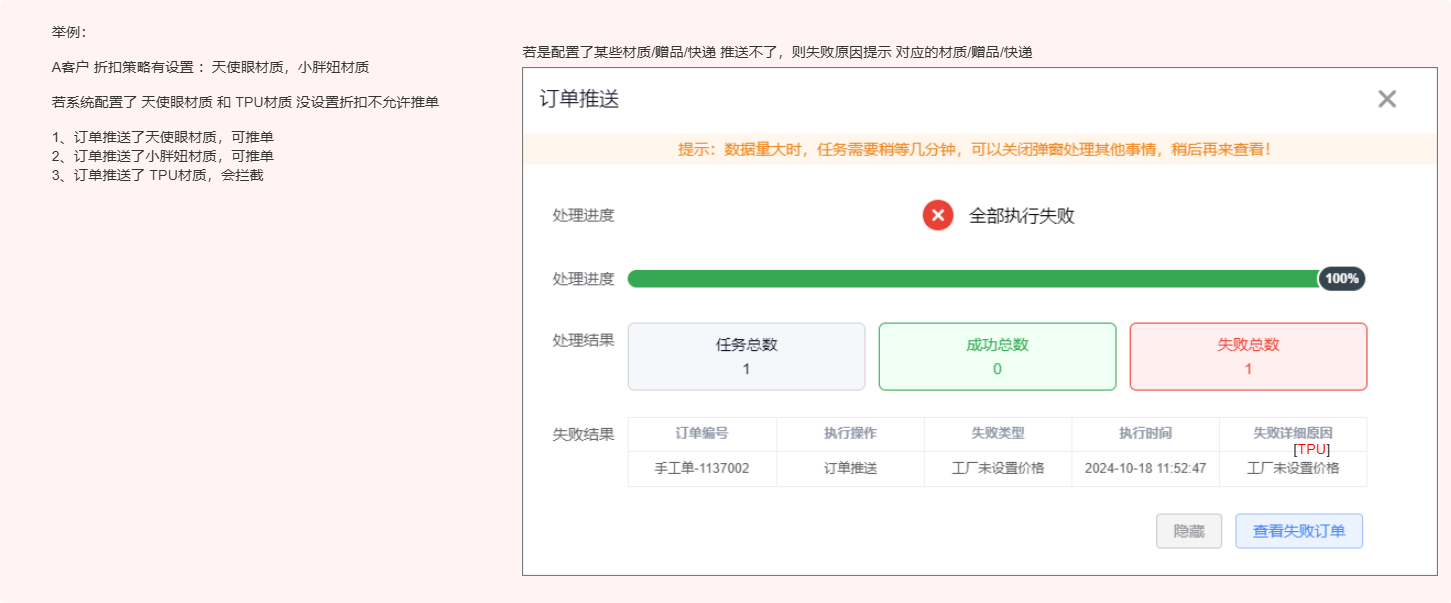Click the orange 提示 notice banner
Viewport: 1451px width, 603px height.
coord(974,150)
